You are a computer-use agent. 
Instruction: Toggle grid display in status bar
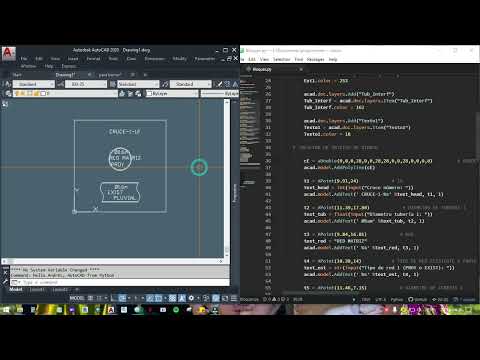click(x=91, y=298)
